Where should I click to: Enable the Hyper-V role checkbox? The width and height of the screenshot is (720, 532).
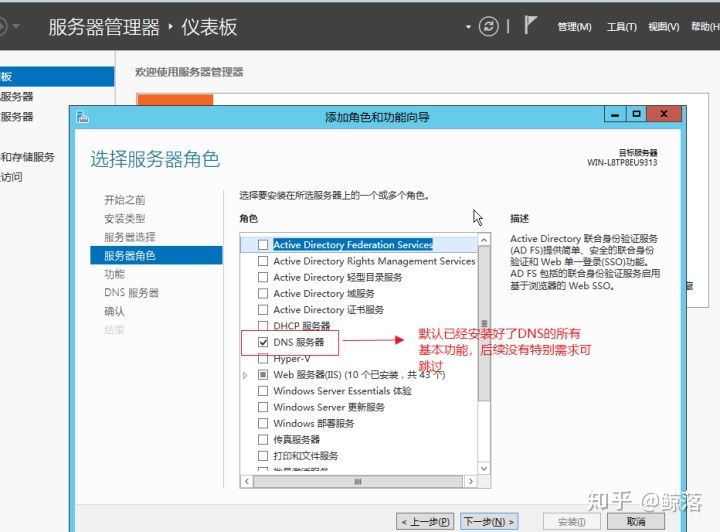point(263,358)
